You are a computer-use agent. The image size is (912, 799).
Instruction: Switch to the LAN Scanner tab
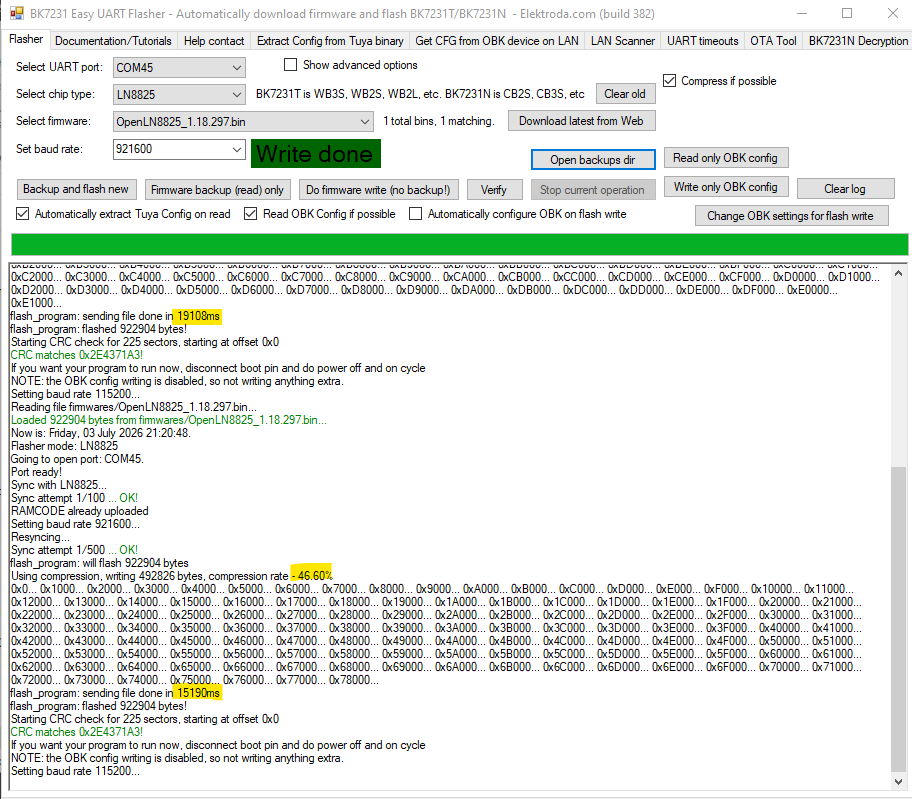click(622, 41)
